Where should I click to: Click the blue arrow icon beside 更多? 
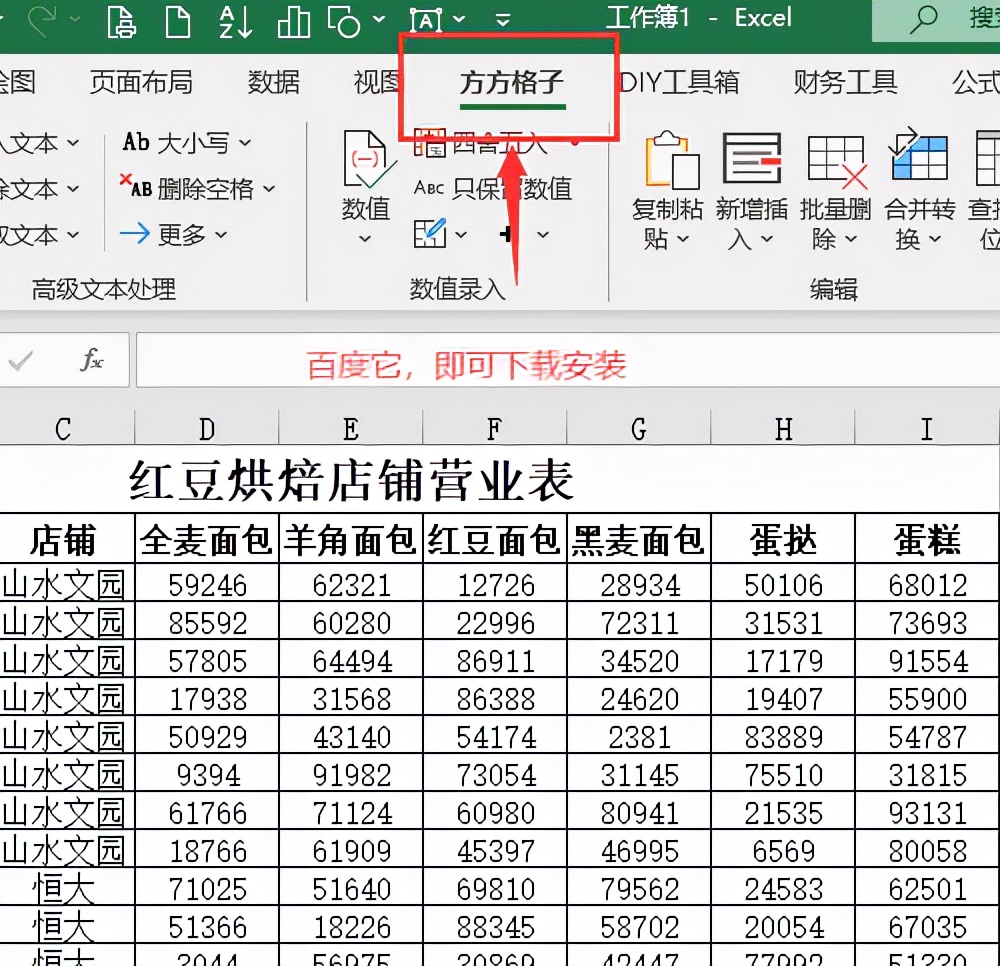[x=135, y=234]
